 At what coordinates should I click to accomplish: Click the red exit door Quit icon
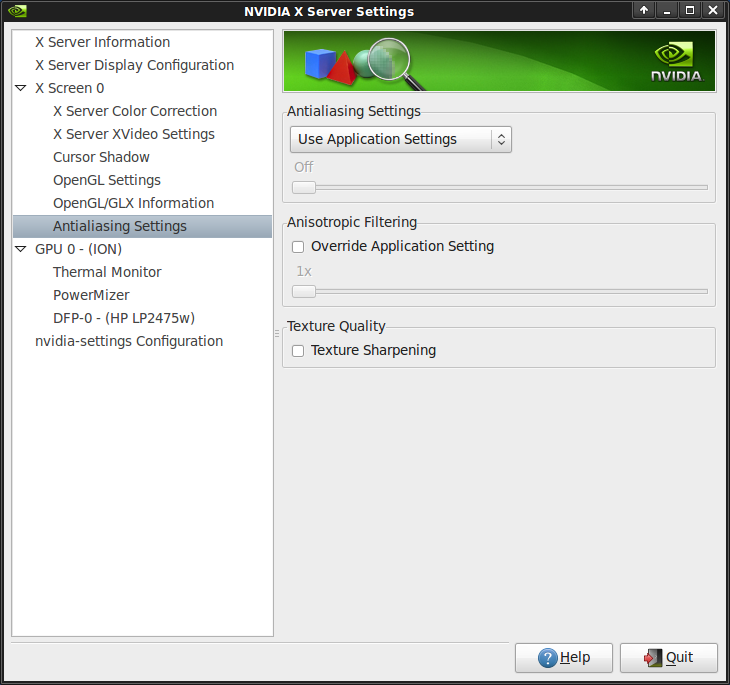(x=653, y=658)
